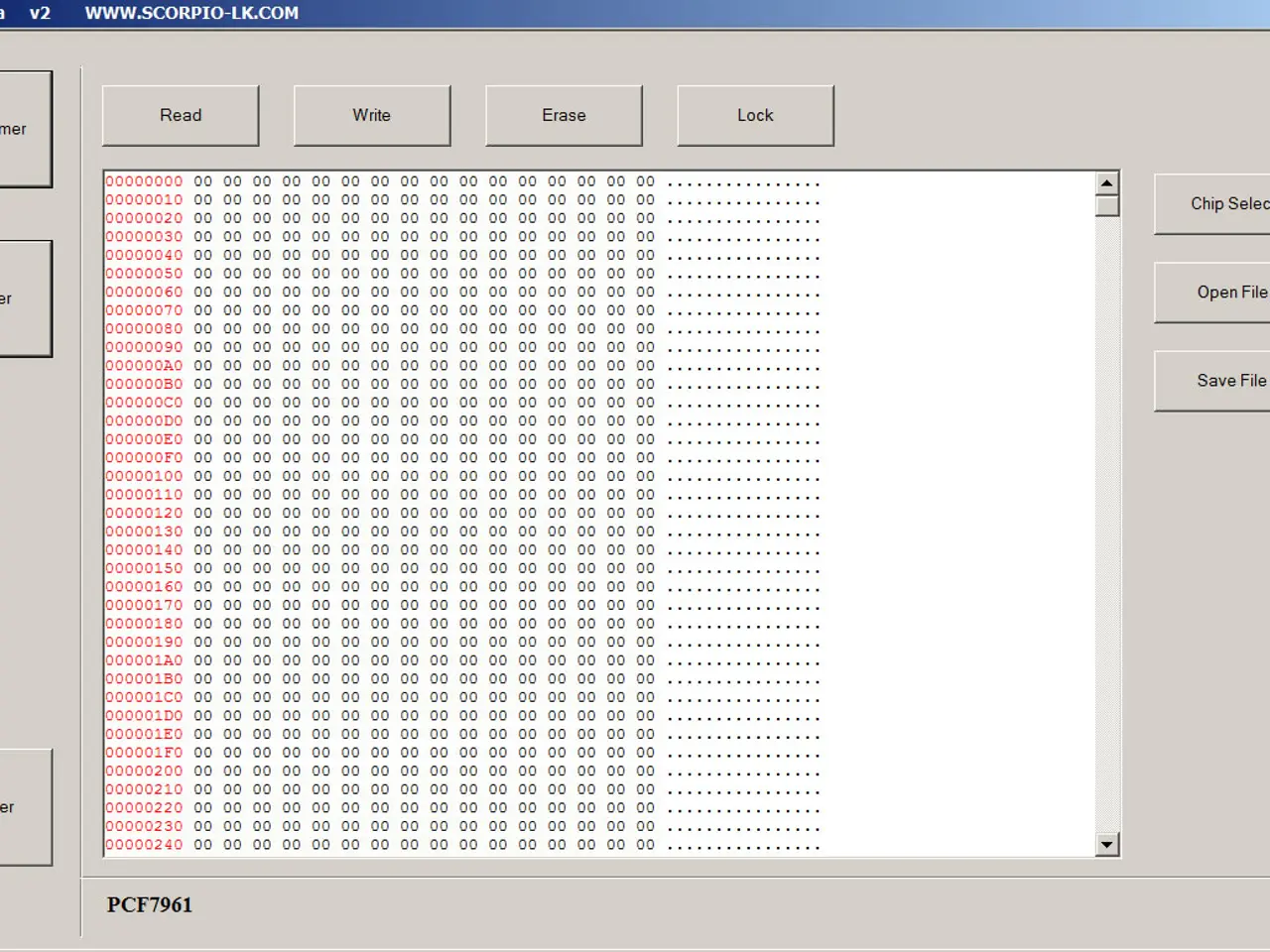Screen dimensions: 1270x952
Task: Open the Chip Select dialog
Action: tap(1212, 204)
